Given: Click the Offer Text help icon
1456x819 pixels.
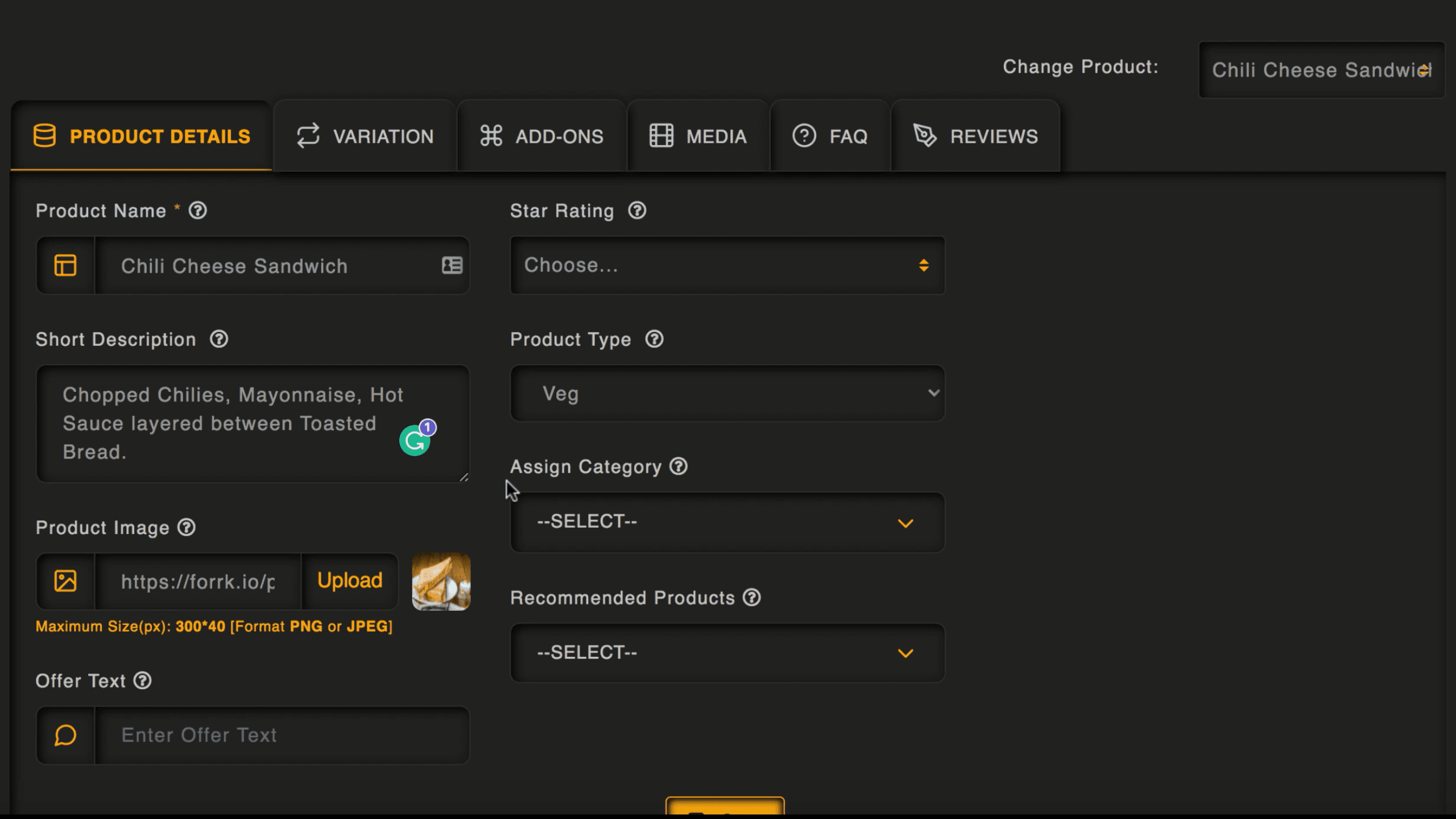Looking at the screenshot, I should pos(142,681).
